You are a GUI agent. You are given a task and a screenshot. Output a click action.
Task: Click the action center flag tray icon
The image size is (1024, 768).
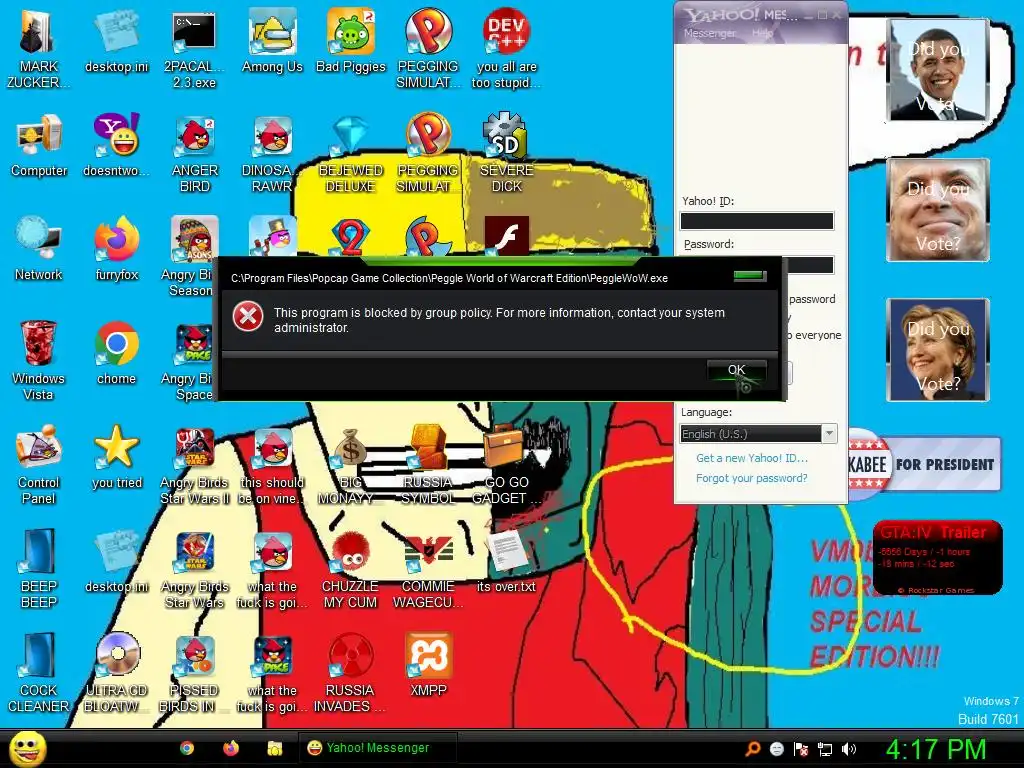coord(801,749)
